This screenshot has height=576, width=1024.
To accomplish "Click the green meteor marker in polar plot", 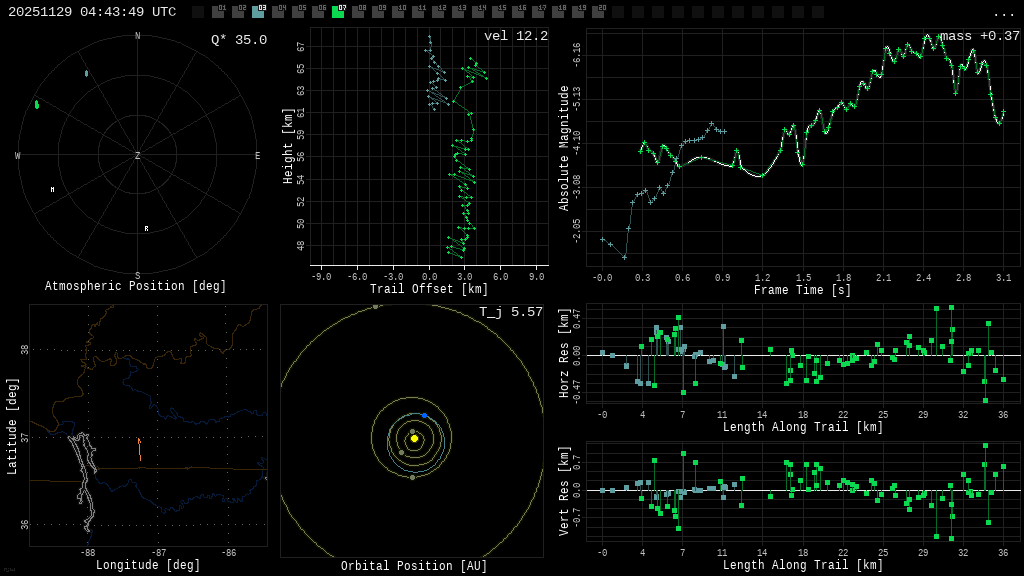I will (37, 104).
